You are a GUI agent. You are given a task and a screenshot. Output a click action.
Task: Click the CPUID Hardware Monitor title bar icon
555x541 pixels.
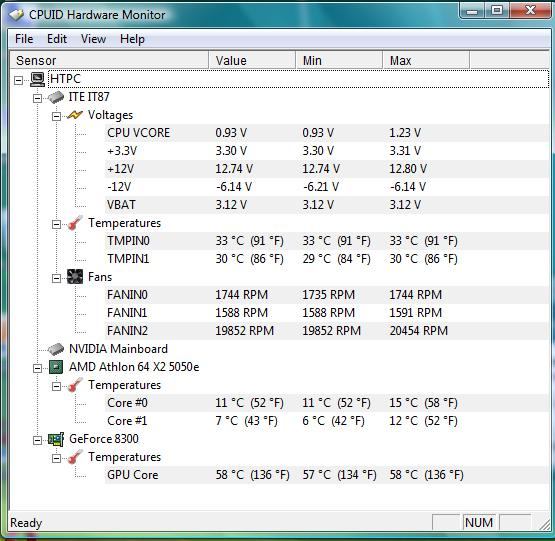16,15
